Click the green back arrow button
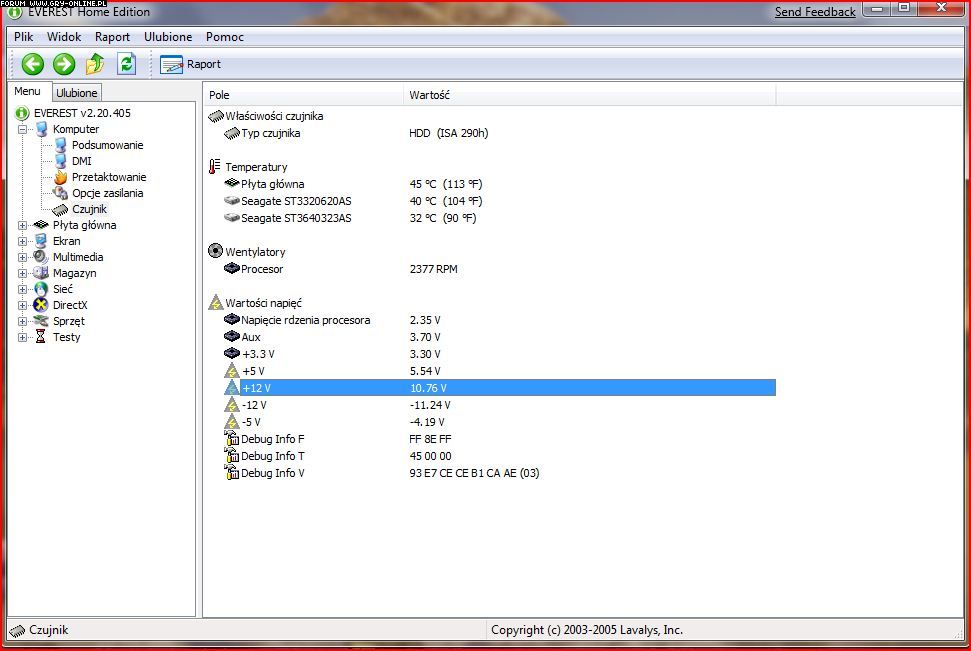The image size is (971, 651). pos(33,64)
